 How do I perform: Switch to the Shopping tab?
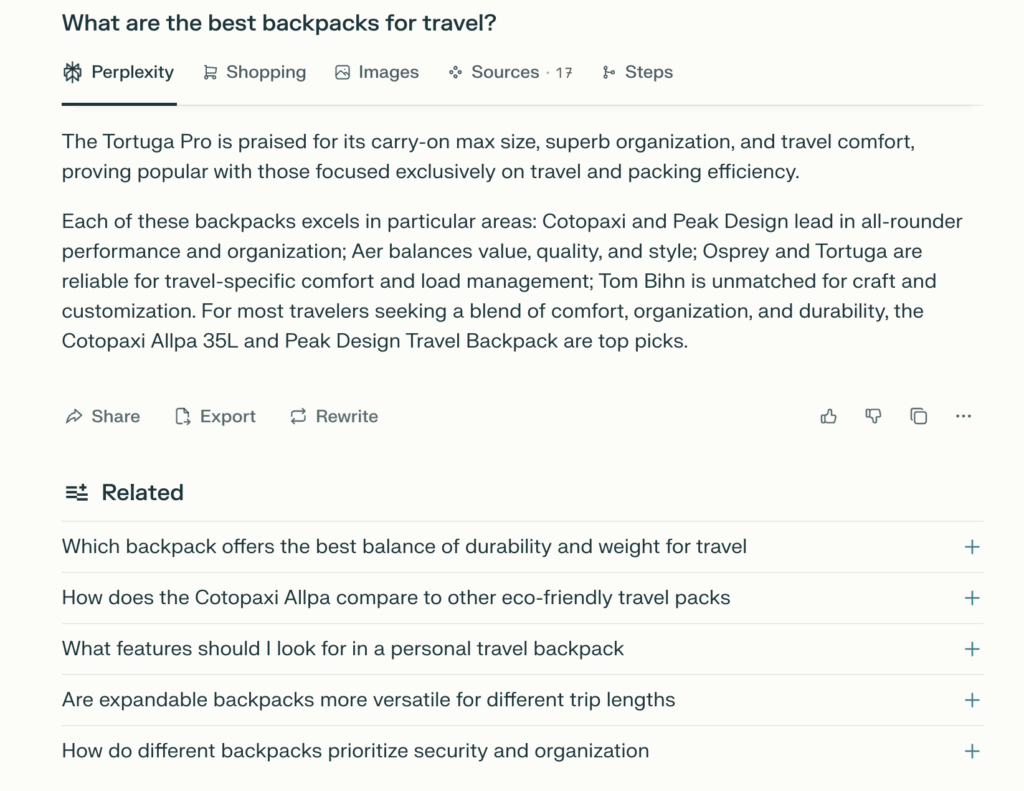click(255, 72)
